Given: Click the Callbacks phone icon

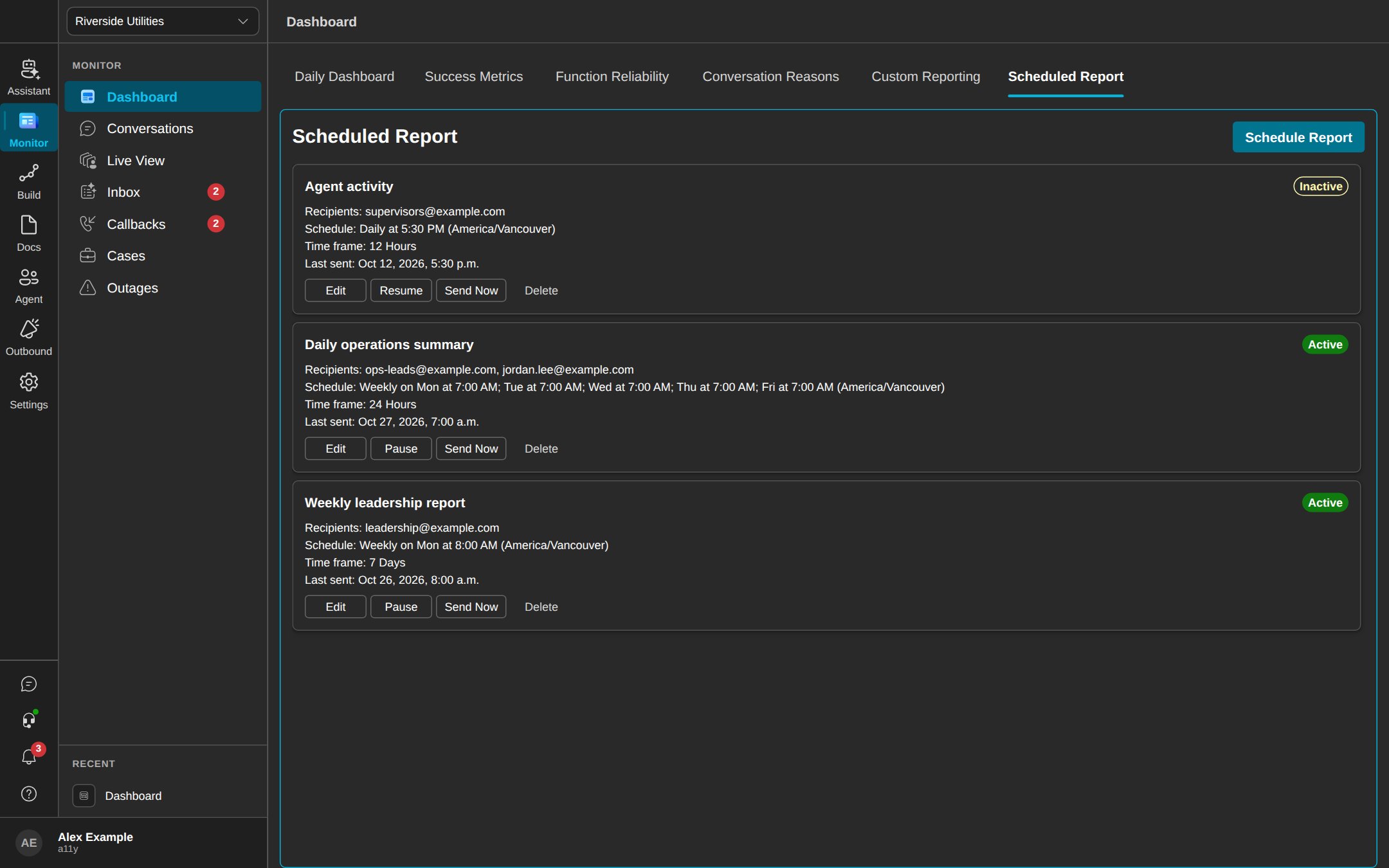Looking at the screenshot, I should tap(87, 224).
